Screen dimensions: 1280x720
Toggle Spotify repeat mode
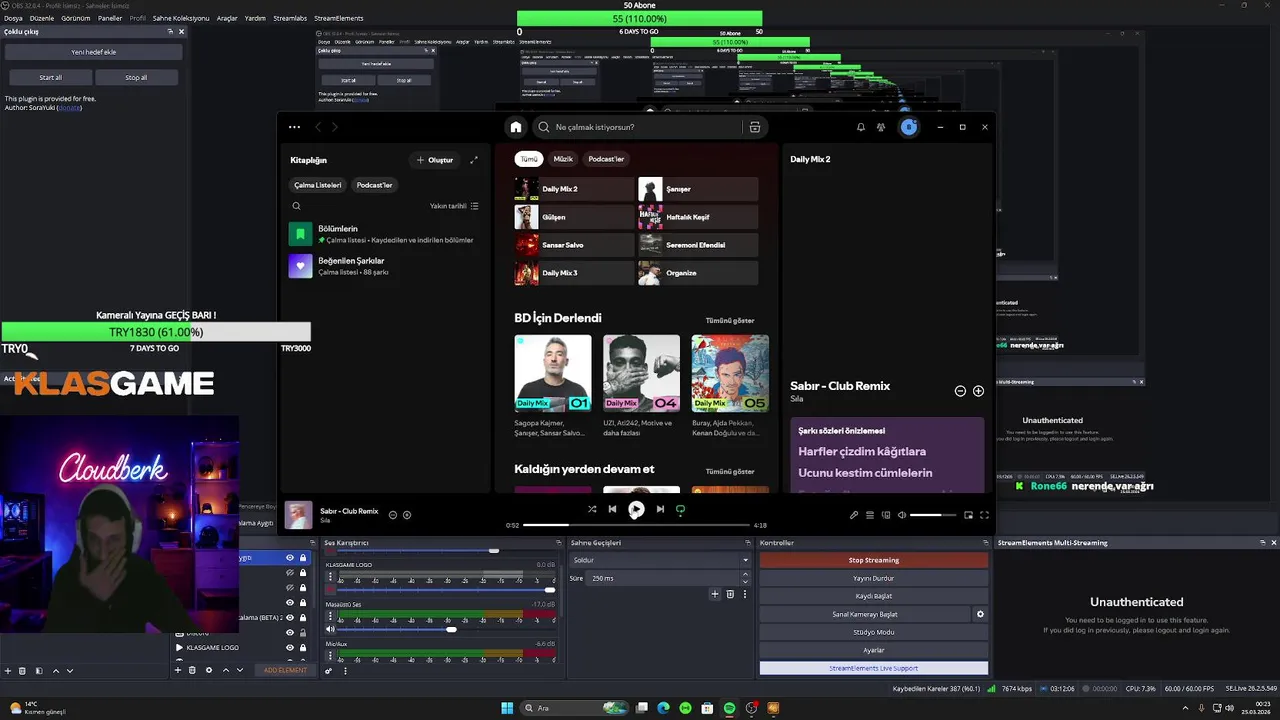pos(681,509)
